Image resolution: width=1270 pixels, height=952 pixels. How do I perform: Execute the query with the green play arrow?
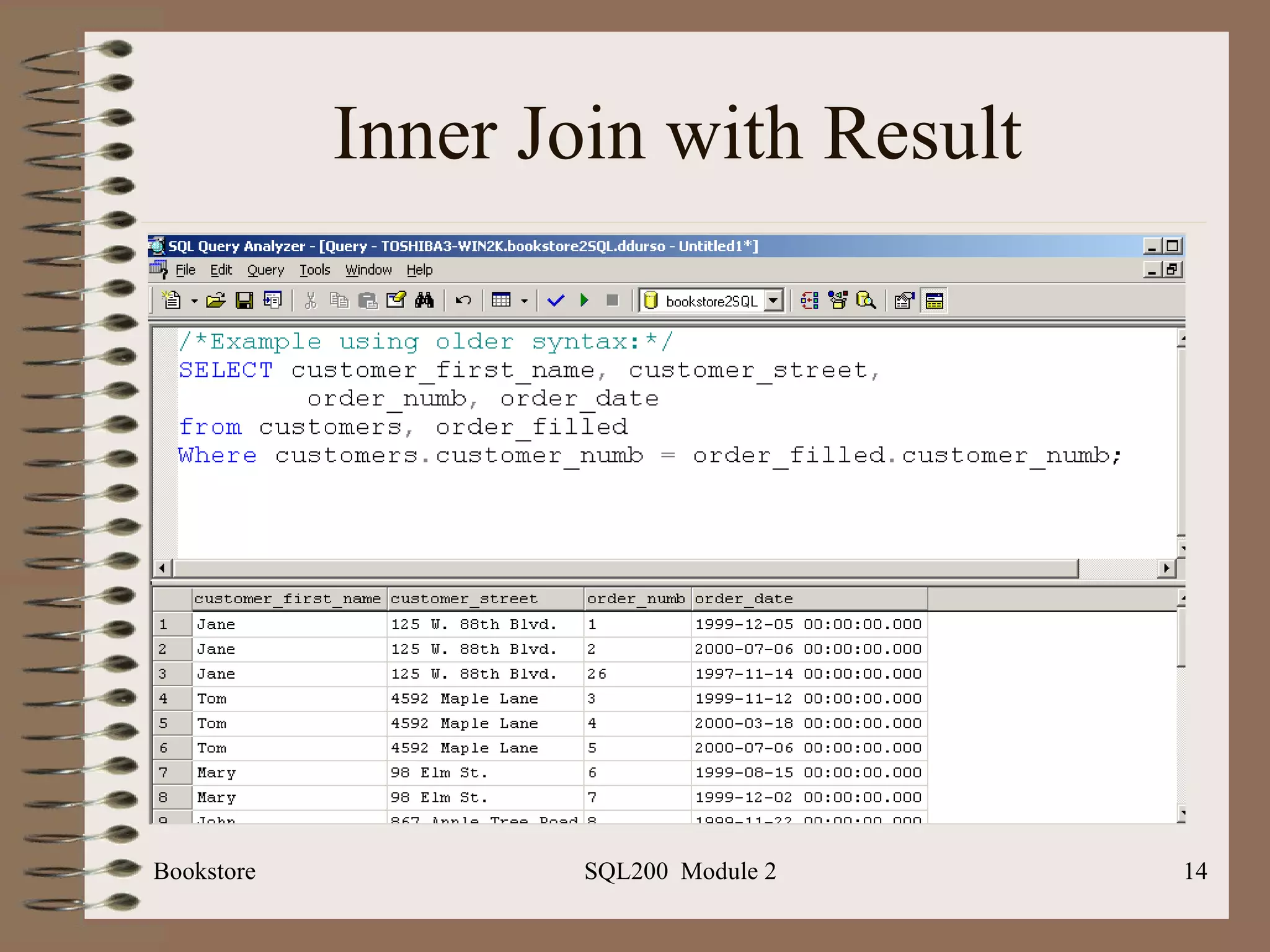(x=584, y=301)
